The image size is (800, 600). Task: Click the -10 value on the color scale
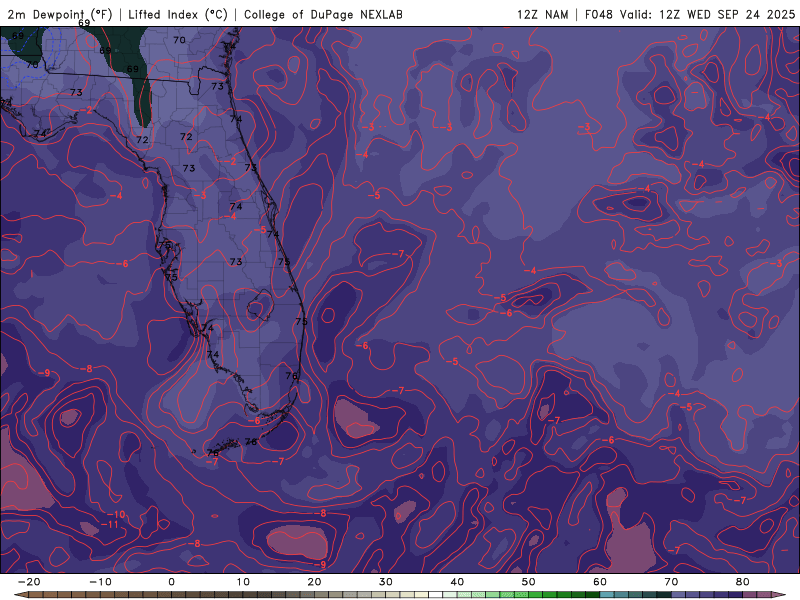pyautogui.click(x=100, y=582)
